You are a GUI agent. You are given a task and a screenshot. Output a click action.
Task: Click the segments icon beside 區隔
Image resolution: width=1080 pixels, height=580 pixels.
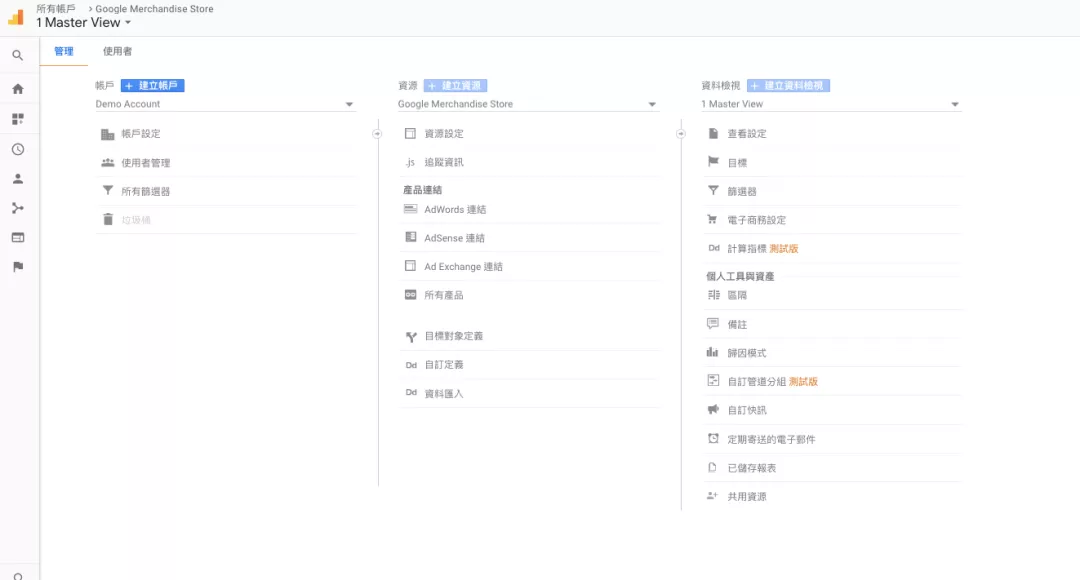714,295
